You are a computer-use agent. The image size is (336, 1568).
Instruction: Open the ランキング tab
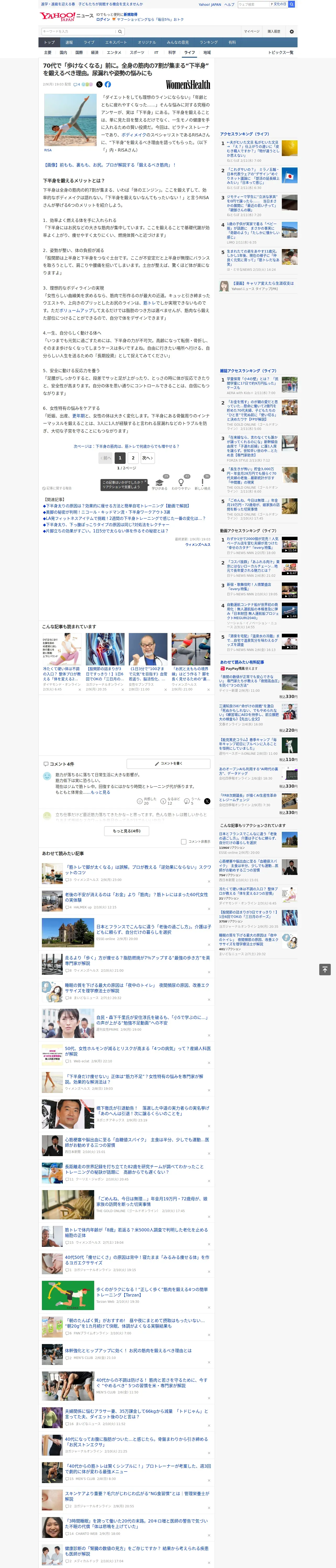coord(209,43)
